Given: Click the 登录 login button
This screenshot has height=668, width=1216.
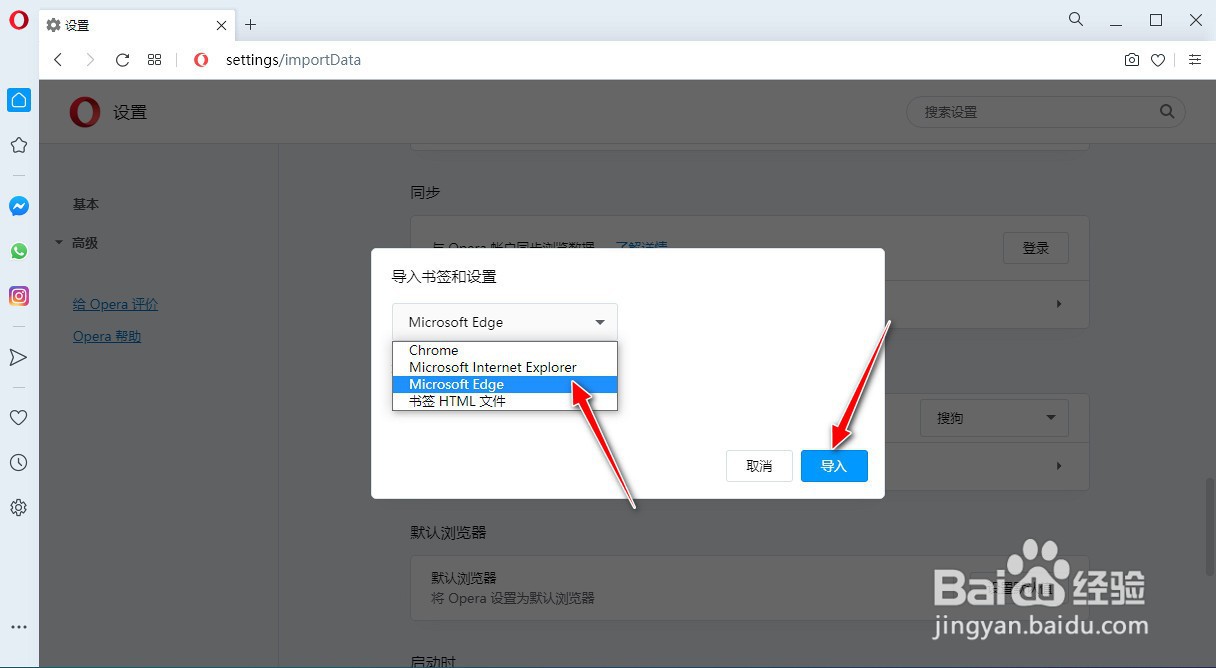Looking at the screenshot, I should click(1035, 248).
